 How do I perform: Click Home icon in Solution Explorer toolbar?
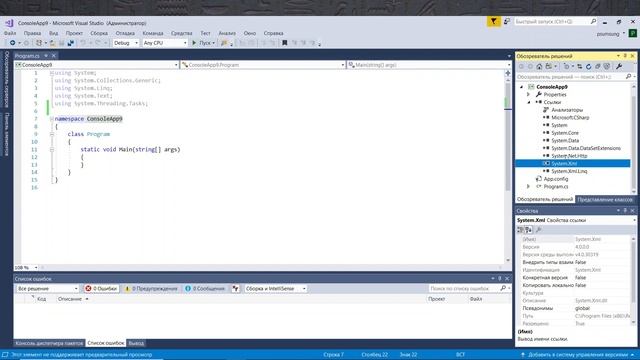point(539,67)
